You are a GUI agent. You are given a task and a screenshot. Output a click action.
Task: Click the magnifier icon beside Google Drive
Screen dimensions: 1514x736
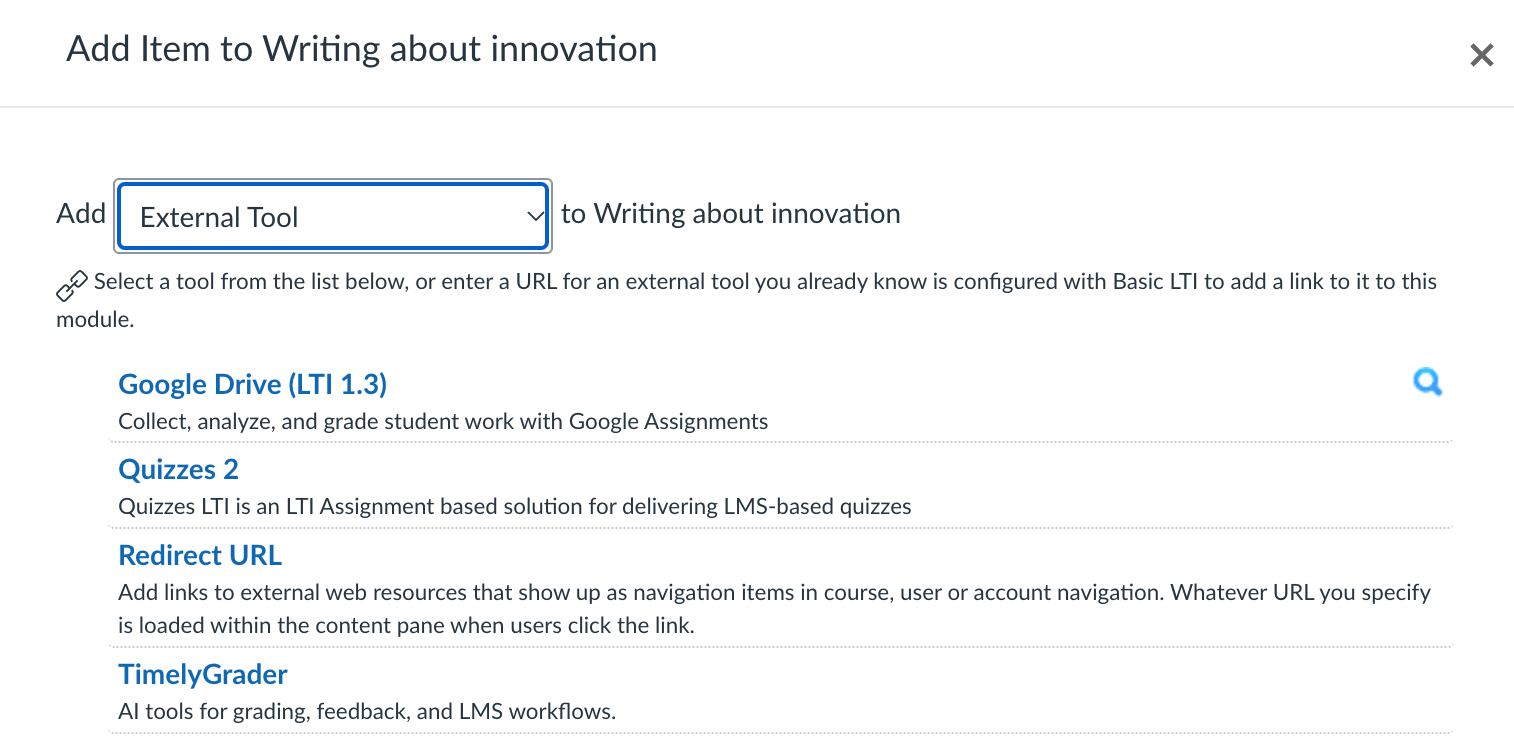pyautogui.click(x=1427, y=382)
